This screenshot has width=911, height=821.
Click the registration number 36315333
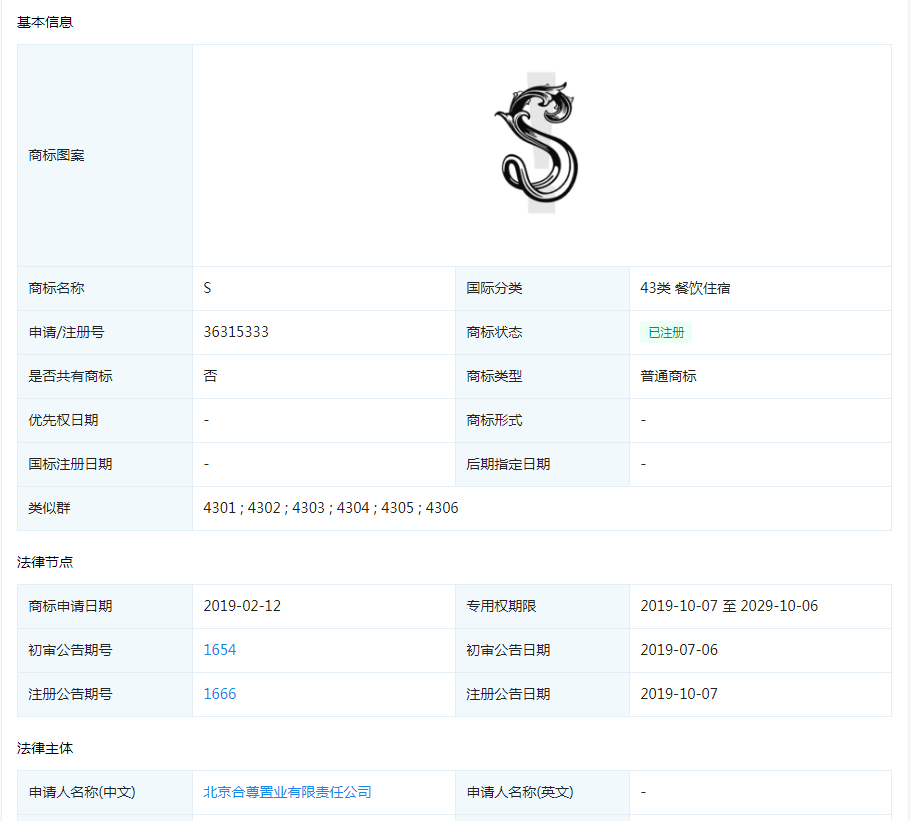coord(235,332)
